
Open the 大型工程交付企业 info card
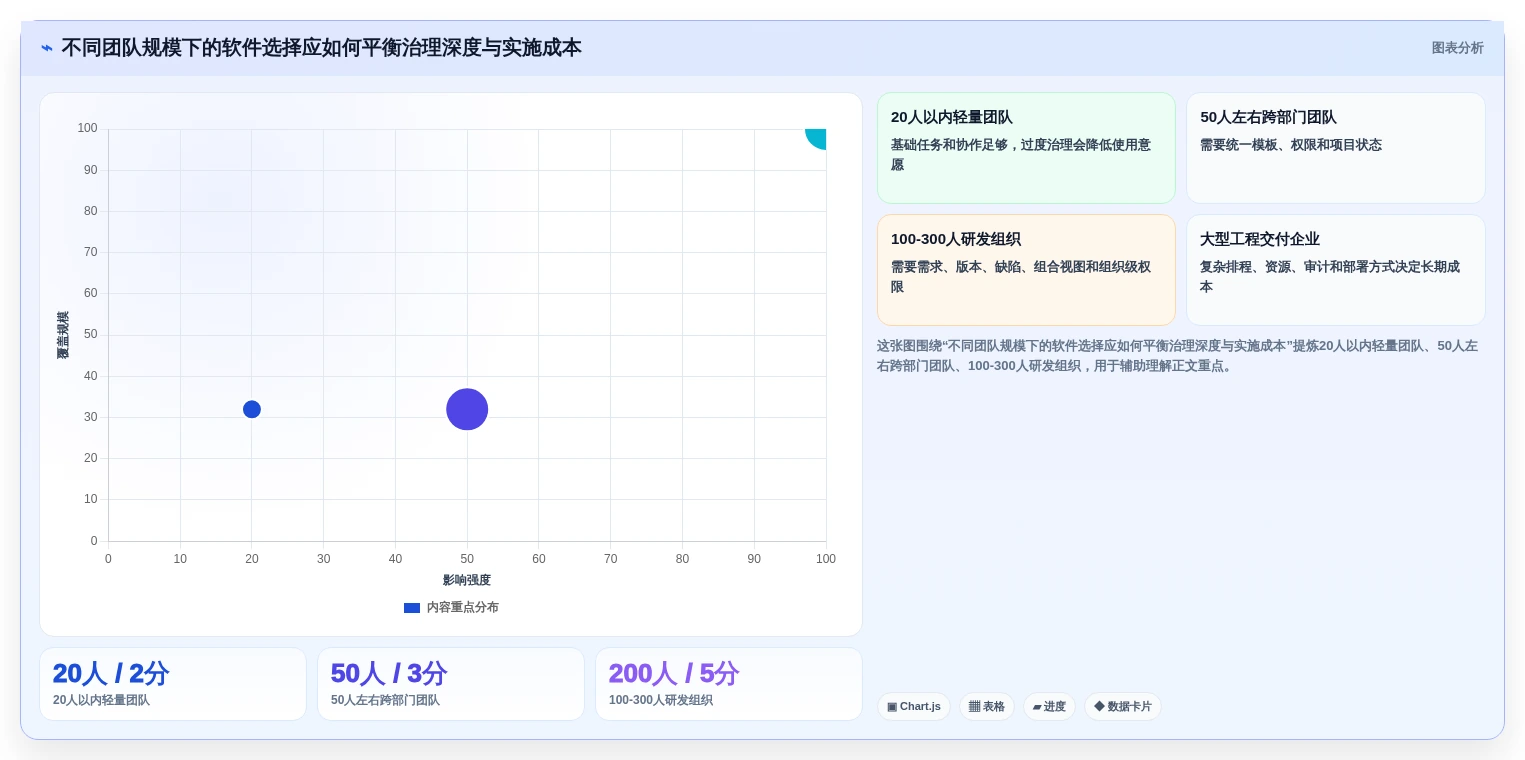1335,270
